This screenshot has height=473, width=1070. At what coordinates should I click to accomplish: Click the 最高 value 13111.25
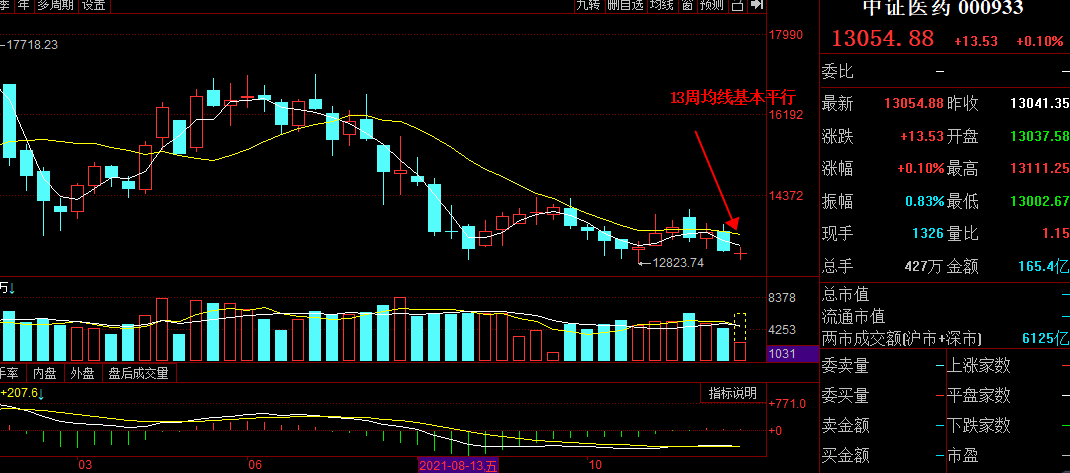(1039, 169)
